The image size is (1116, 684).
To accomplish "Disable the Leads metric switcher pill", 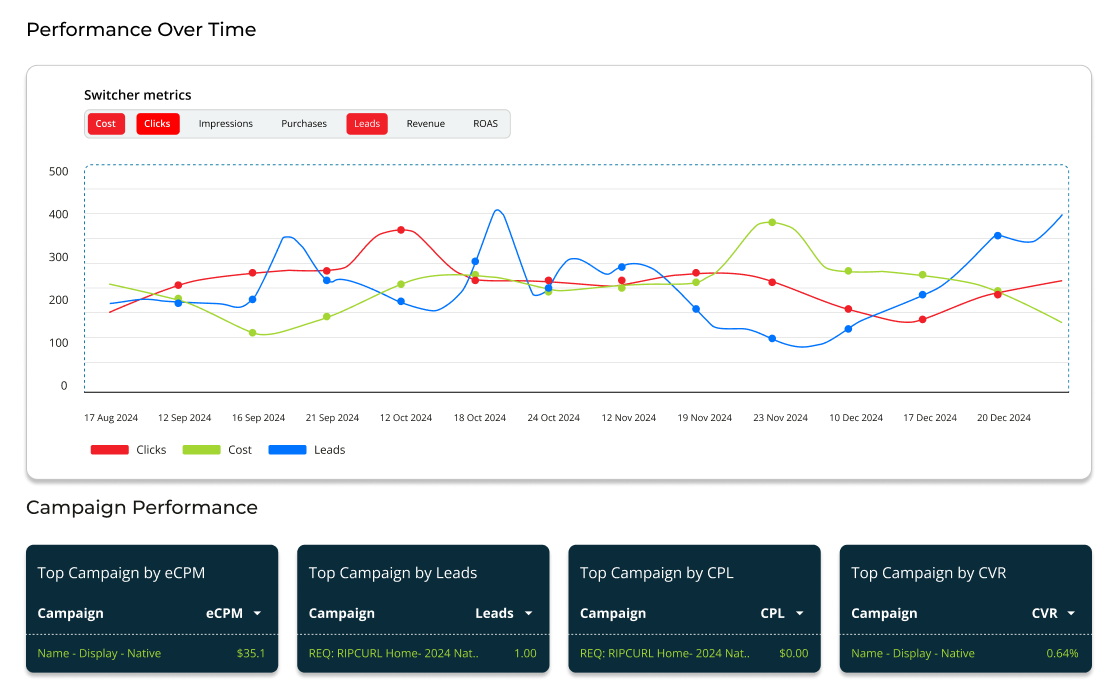I will click(366, 124).
